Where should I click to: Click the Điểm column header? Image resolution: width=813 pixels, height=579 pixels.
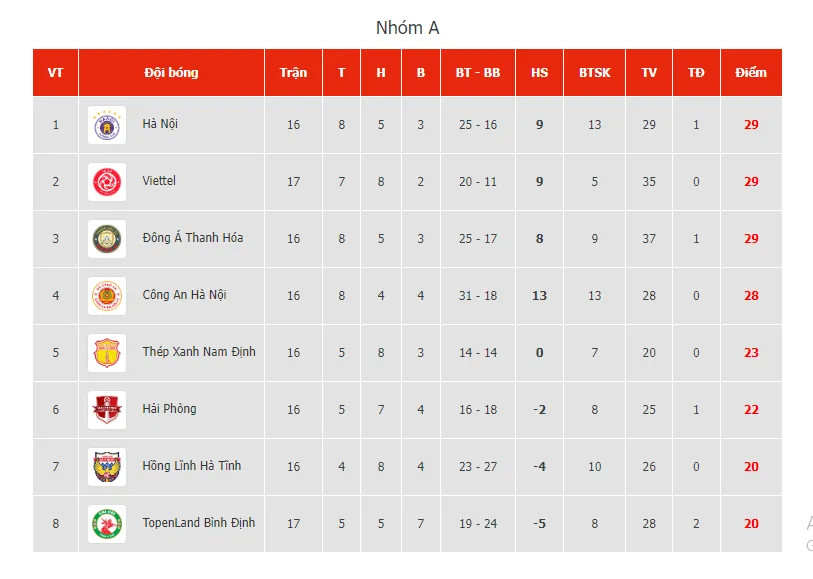(750, 73)
